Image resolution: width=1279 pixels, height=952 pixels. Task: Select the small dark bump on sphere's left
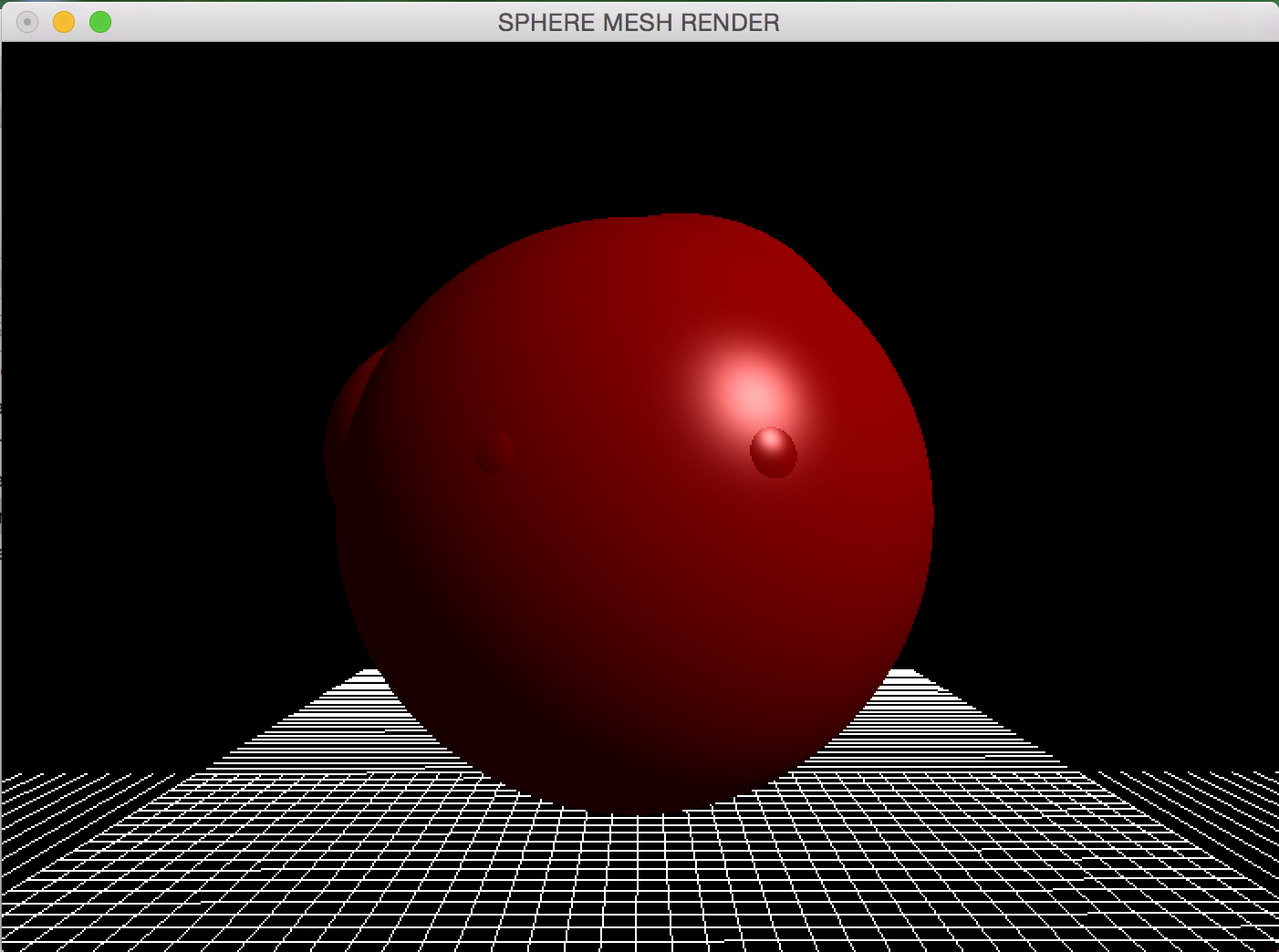point(495,452)
